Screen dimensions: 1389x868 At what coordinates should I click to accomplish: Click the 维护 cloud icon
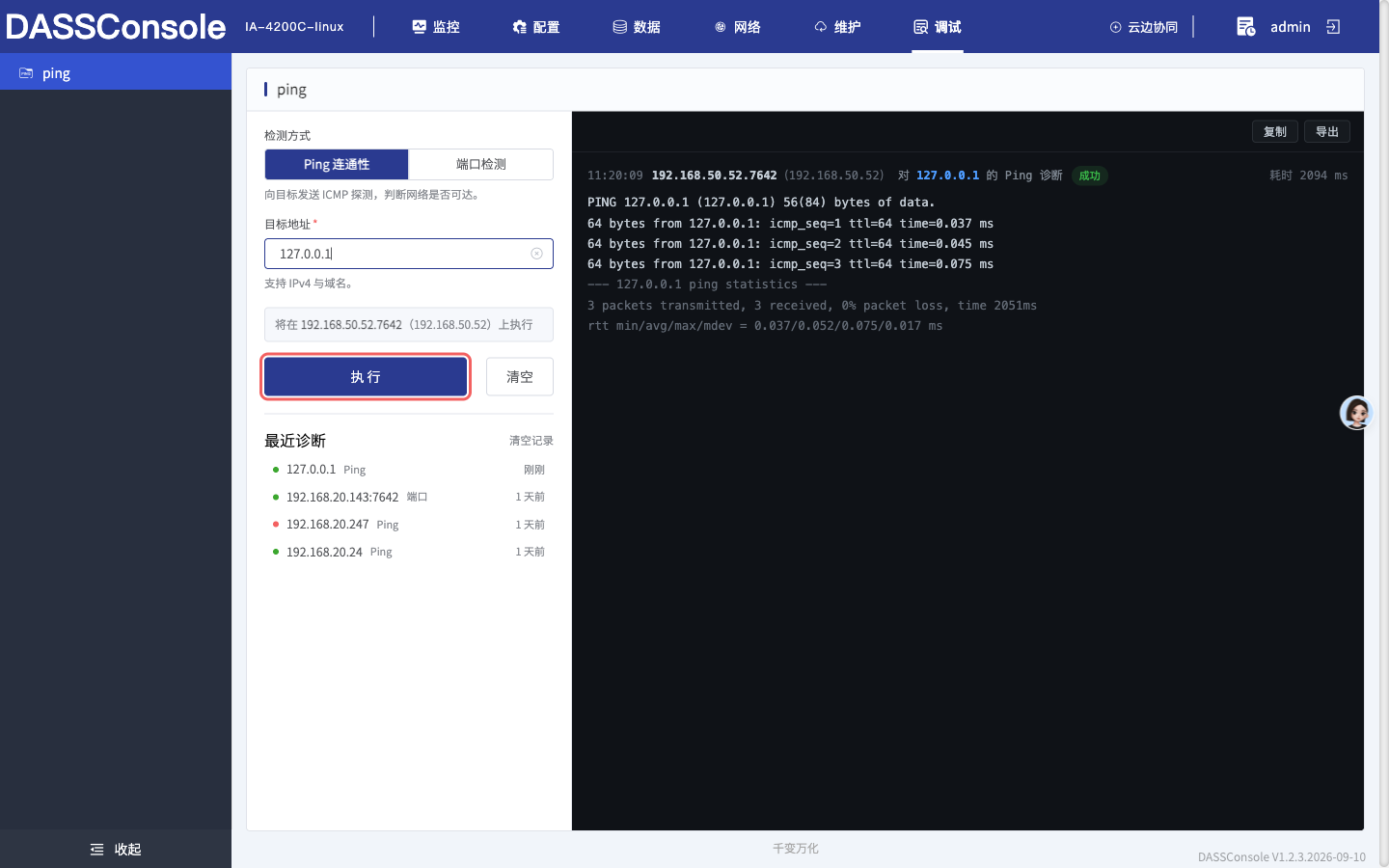(821, 27)
